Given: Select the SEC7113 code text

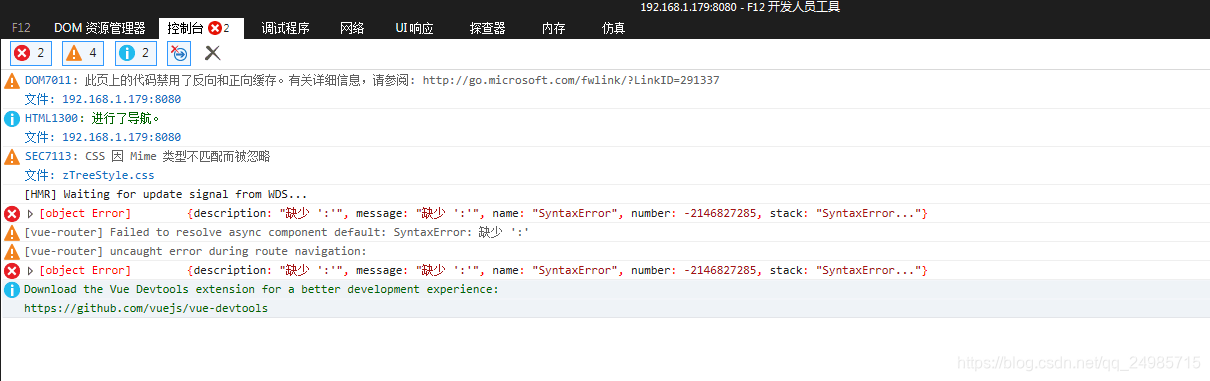Looking at the screenshot, I should [x=51, y=156].
